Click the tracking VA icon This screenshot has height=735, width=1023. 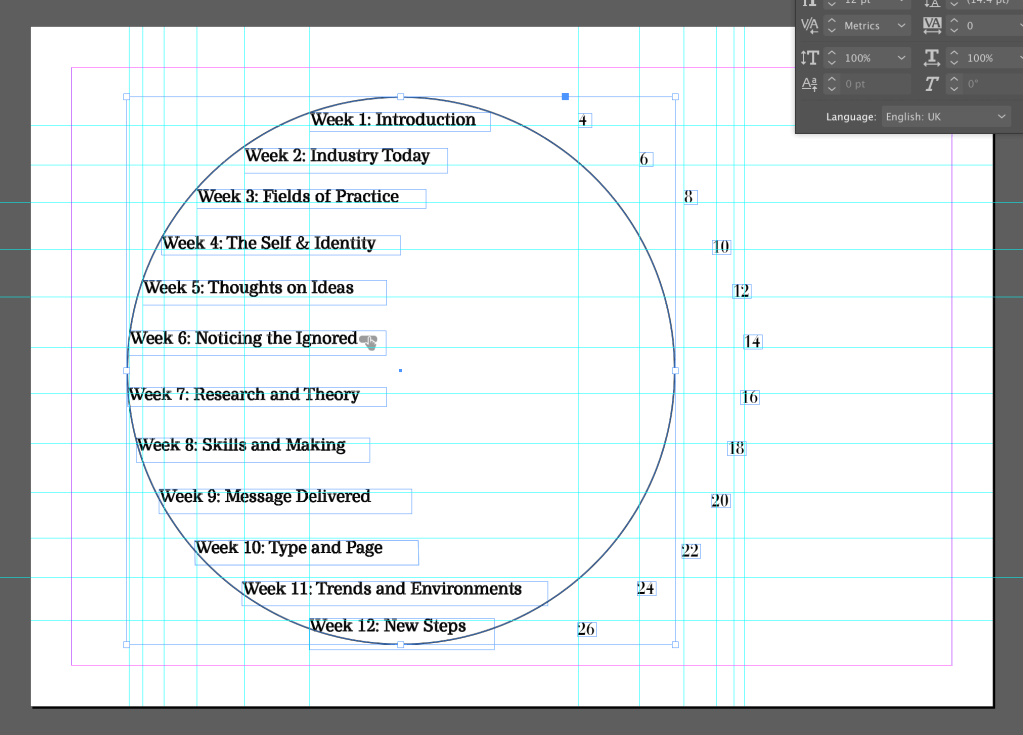[932, 26]
